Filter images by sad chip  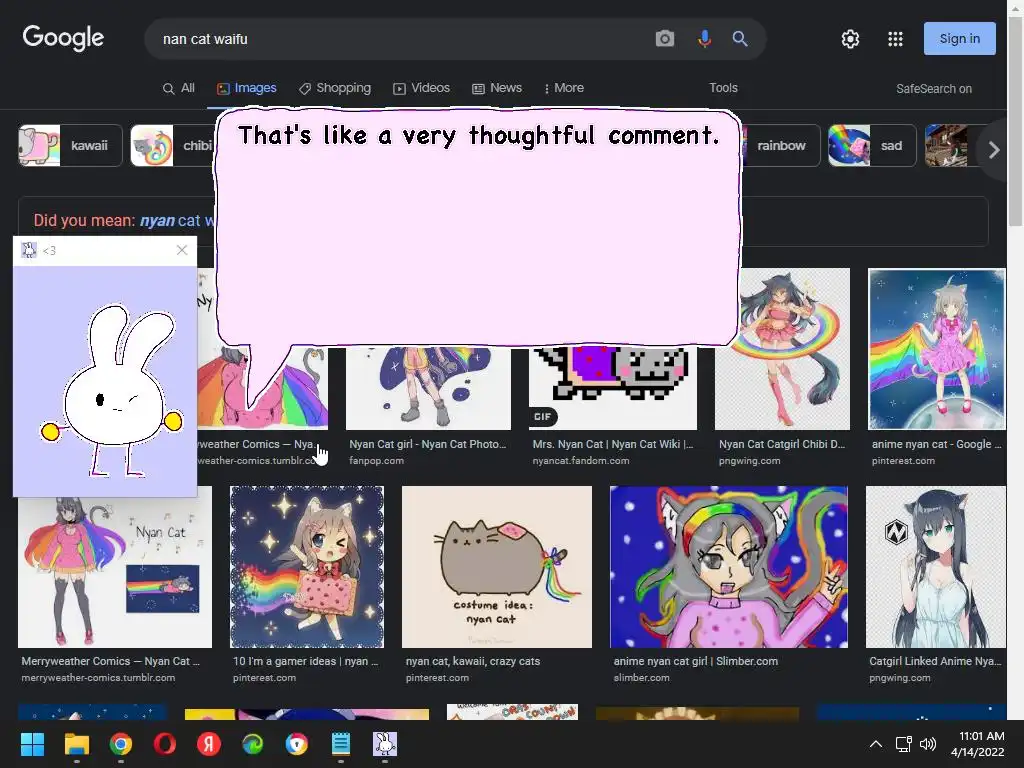(872, 145)
